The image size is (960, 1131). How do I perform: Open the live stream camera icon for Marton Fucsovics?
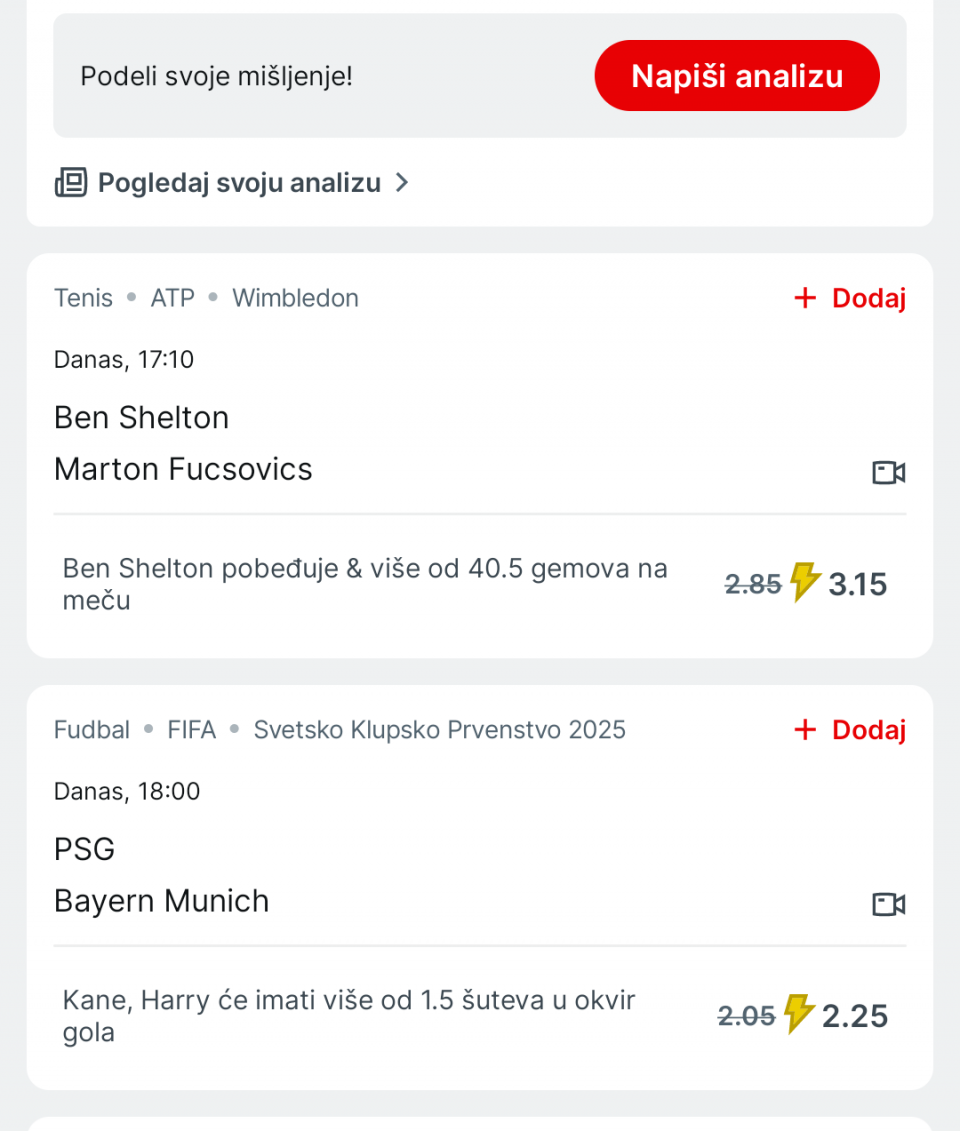(889, 472)
